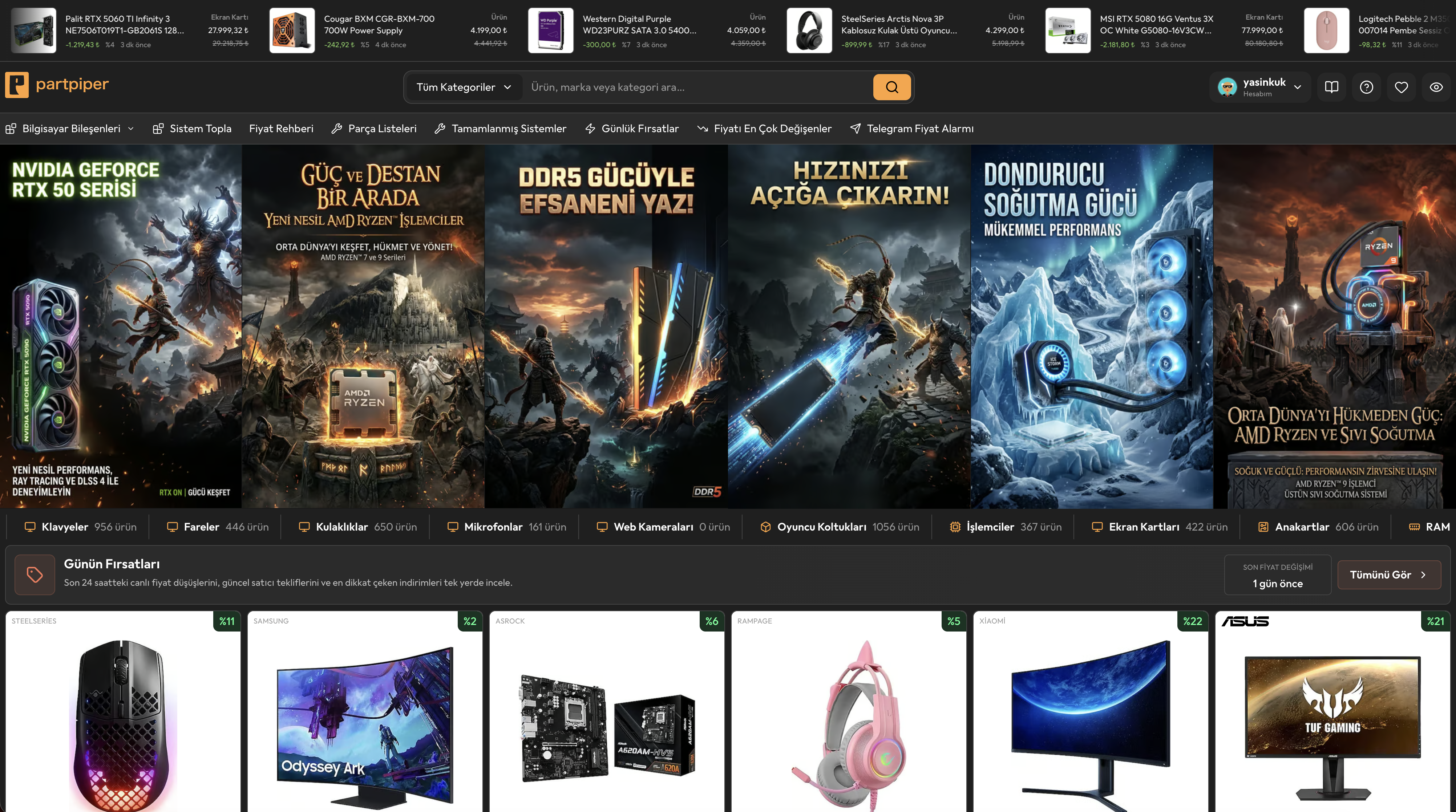Open the Dondurucu Soğutma Gücü banner
Viewport: 1456px width, 812px height.
pos(1091,326)
